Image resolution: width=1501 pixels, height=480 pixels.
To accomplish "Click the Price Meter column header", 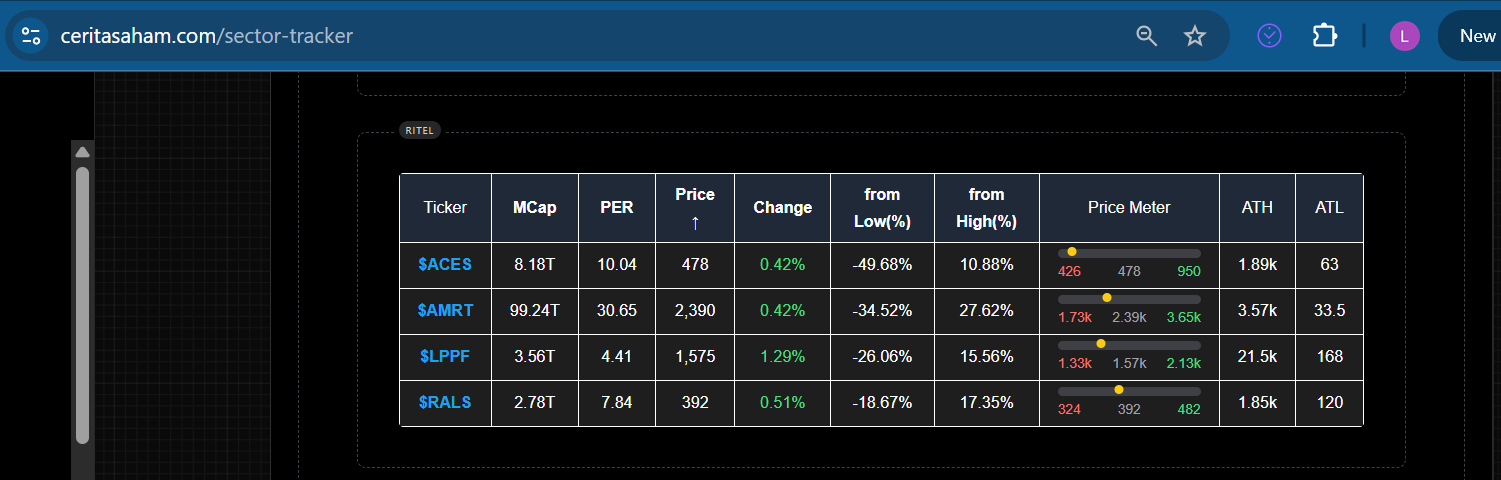I will (x=1129, y=208).
